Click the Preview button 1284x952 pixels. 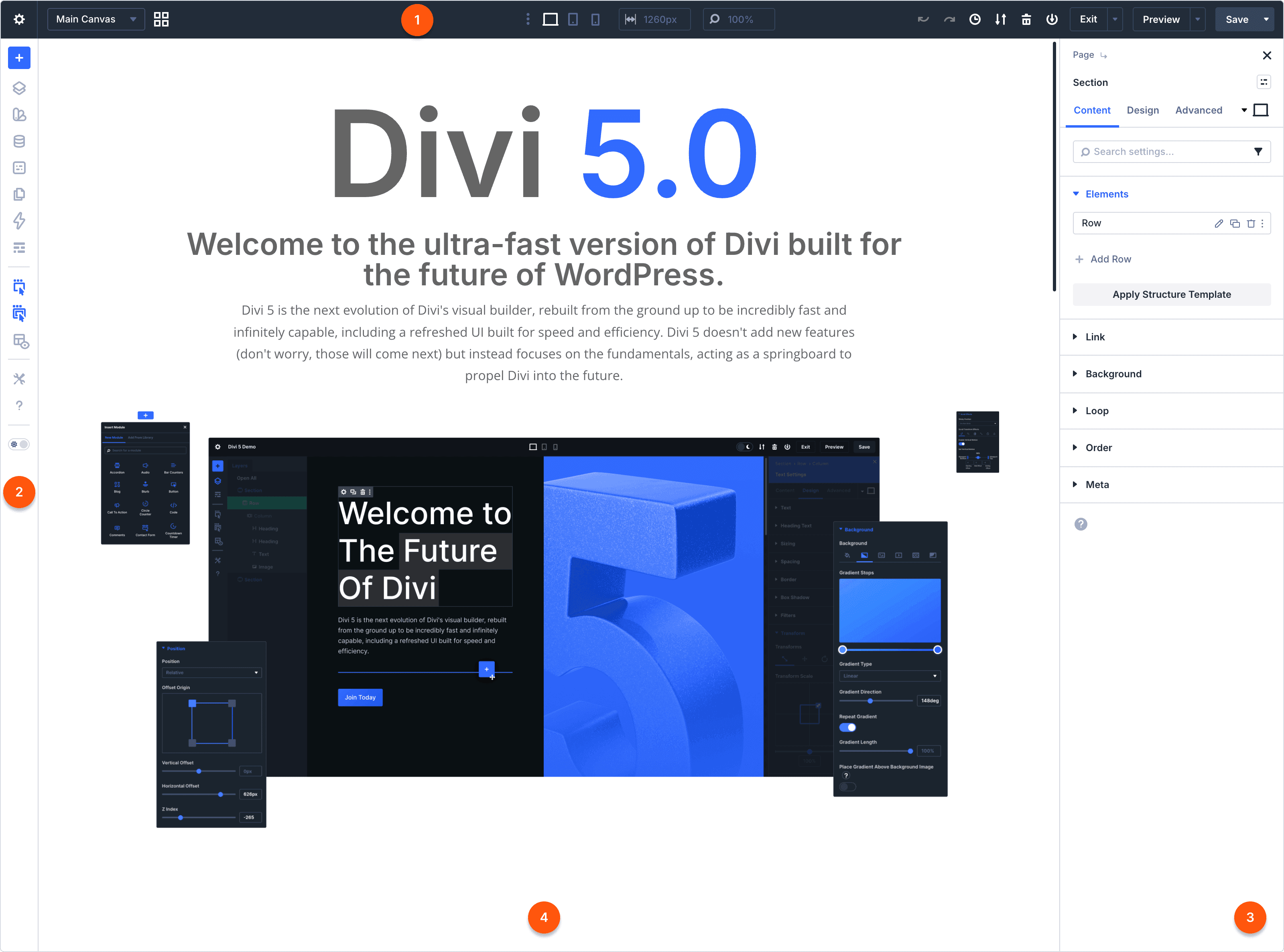point(1161,20)
